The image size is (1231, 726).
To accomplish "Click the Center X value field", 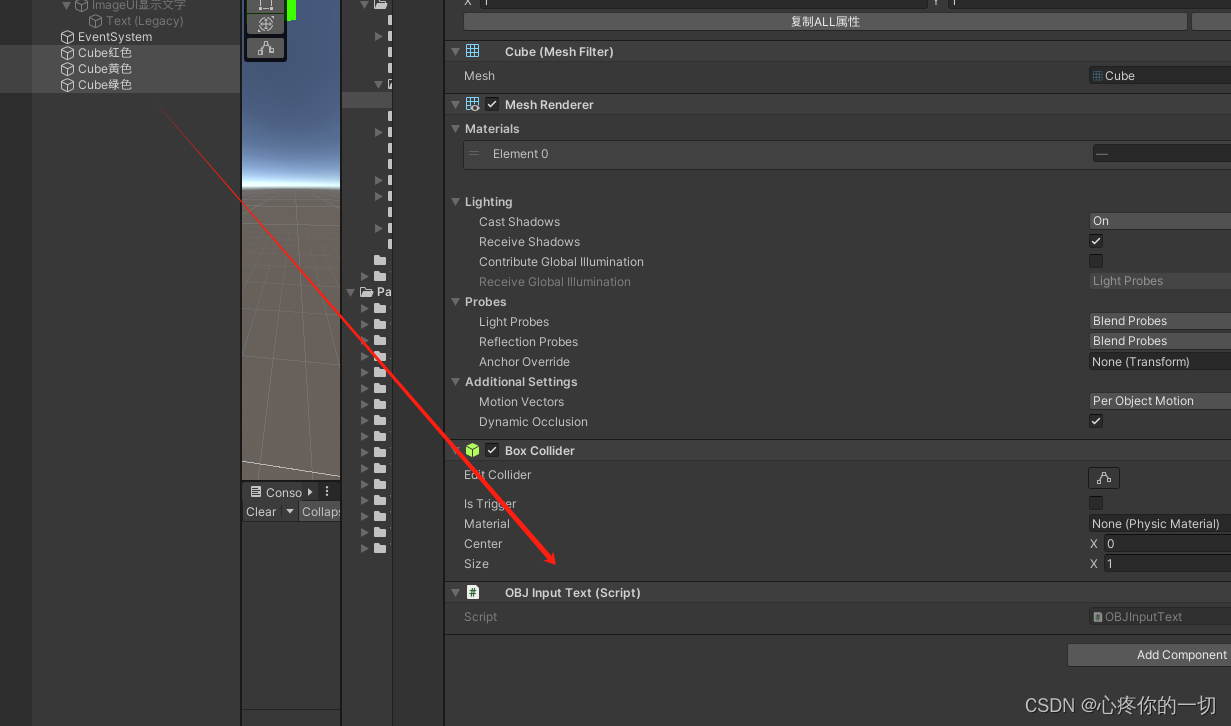I will tap(1167, 544).
